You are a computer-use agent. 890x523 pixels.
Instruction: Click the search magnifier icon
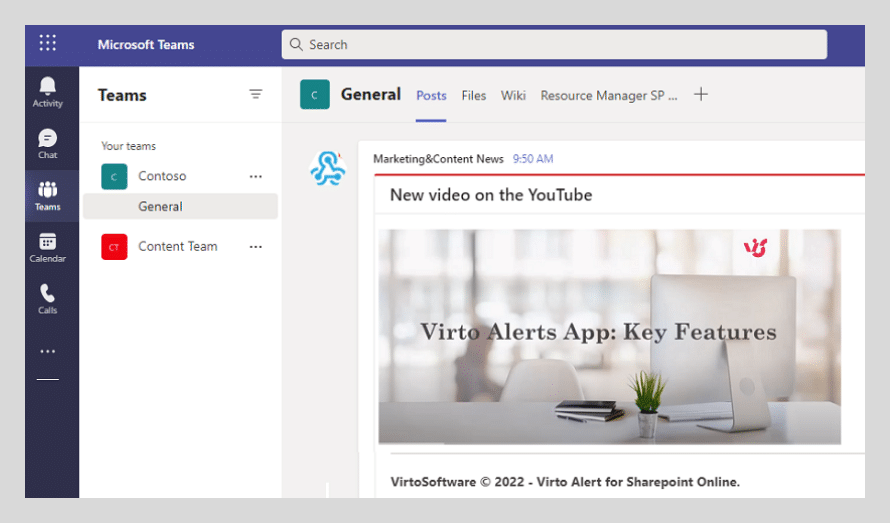click(296, 44)
